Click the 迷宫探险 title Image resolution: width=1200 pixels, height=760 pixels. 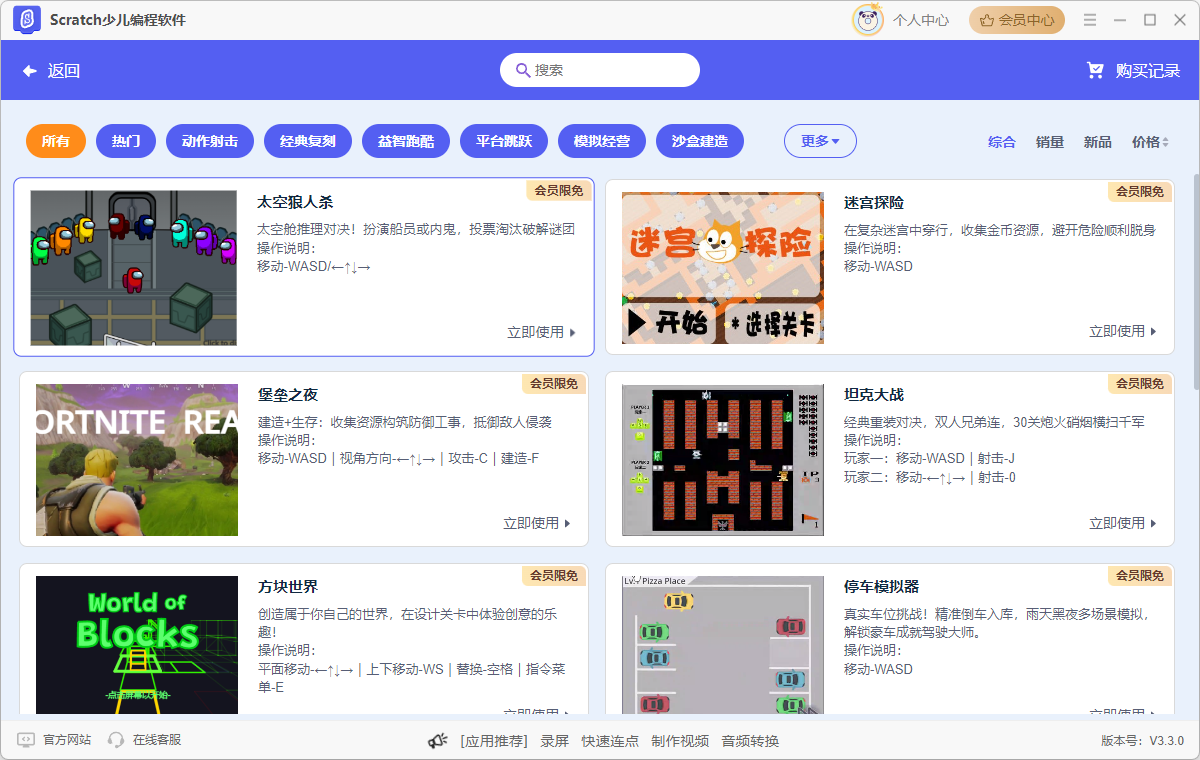click(x=874, y=202)
